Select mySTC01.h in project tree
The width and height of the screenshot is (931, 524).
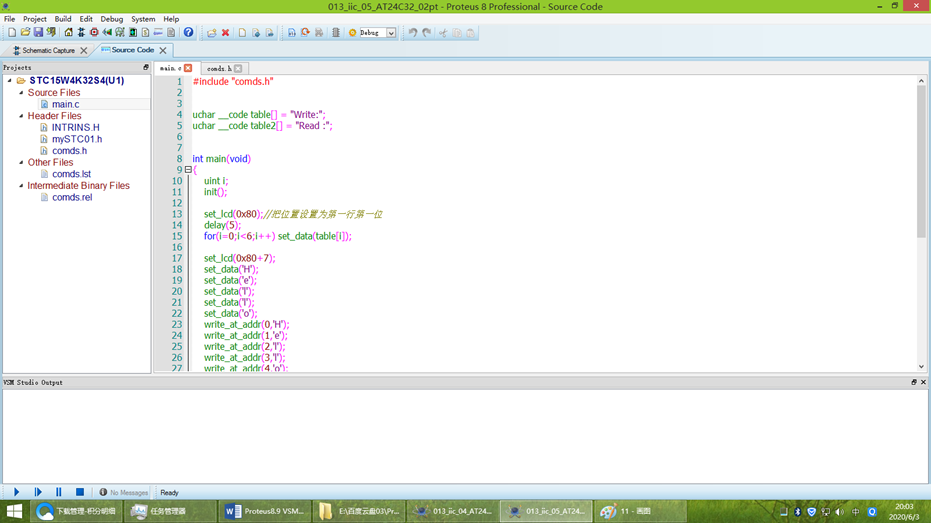coord(77,139)
